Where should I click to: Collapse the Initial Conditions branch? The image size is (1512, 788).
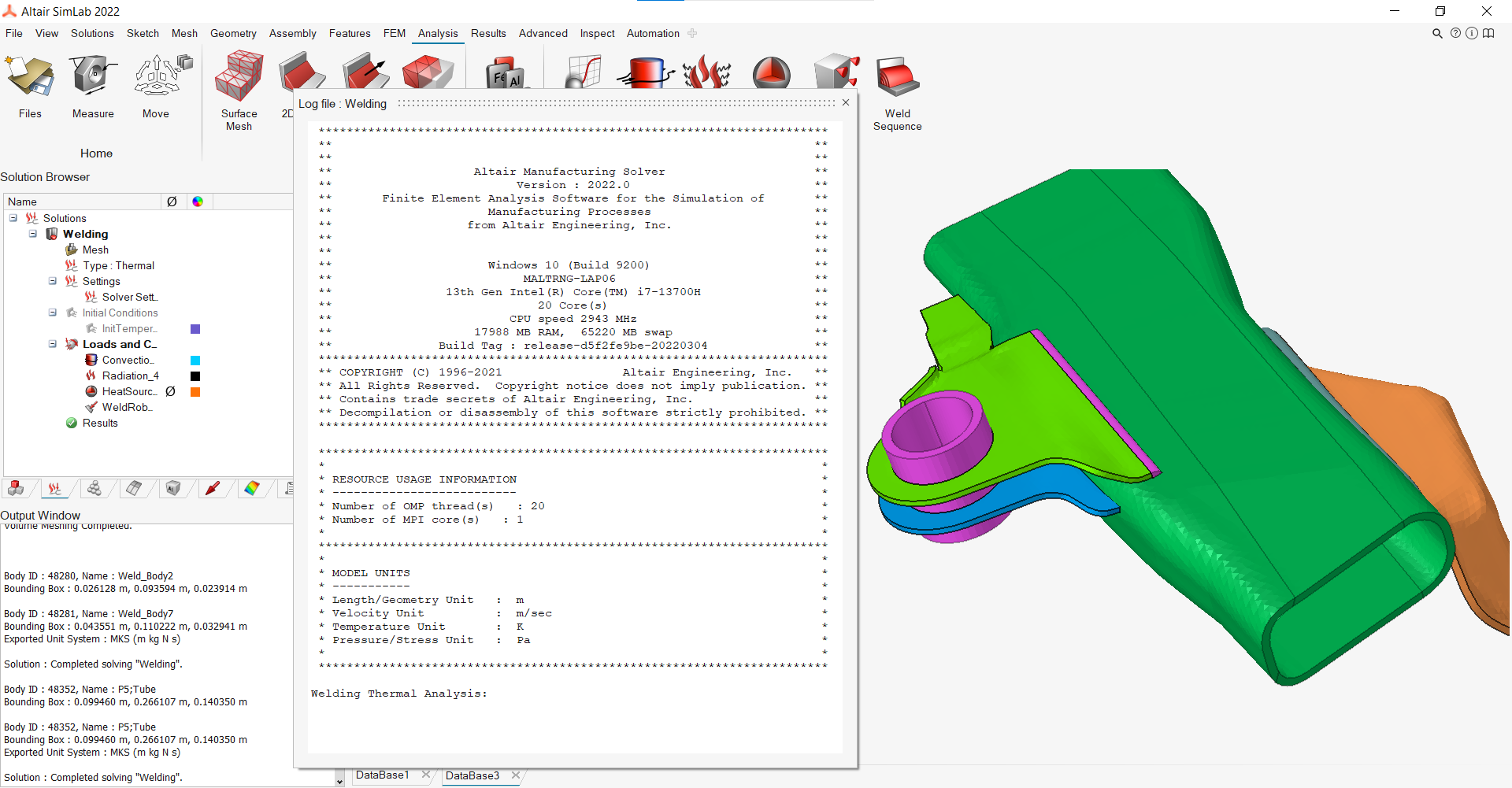(52, 313)
